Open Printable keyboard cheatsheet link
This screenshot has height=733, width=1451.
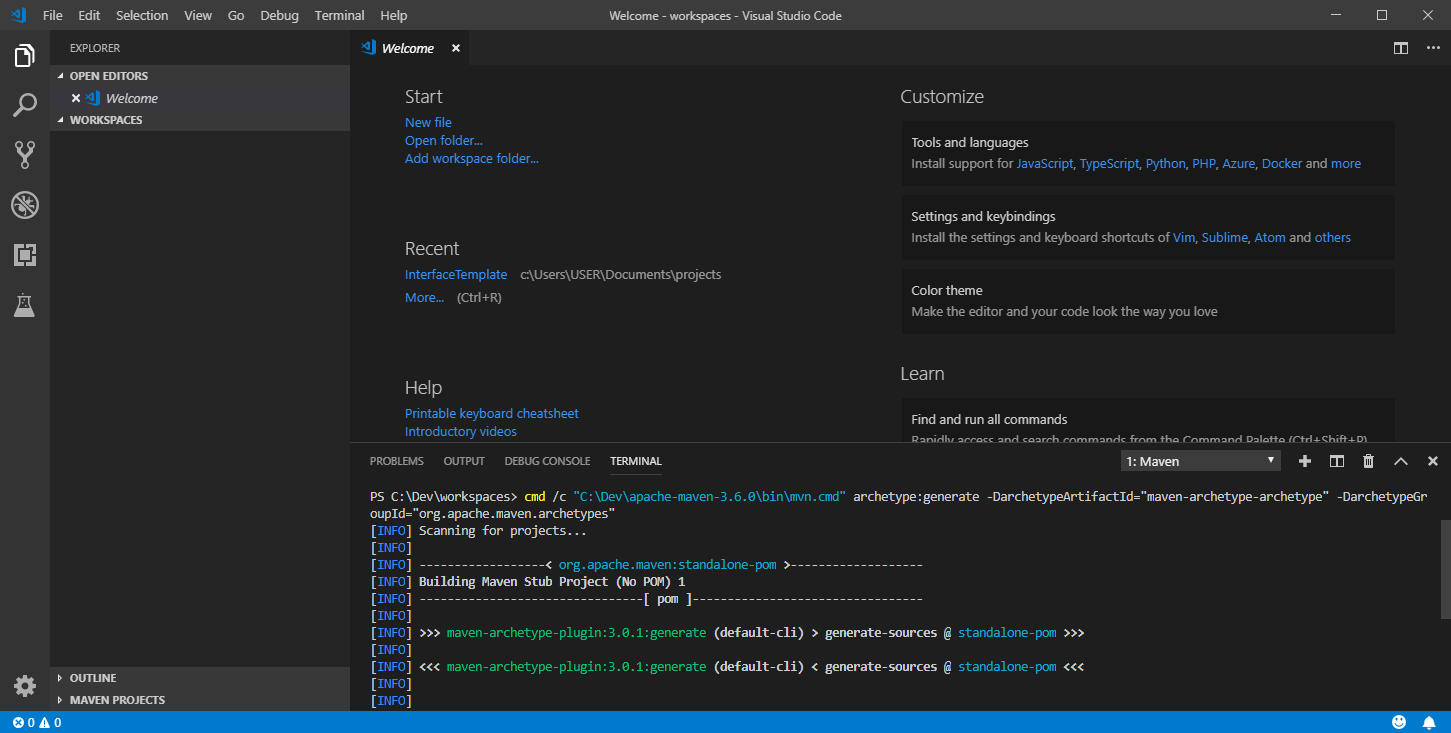[491, 413]
